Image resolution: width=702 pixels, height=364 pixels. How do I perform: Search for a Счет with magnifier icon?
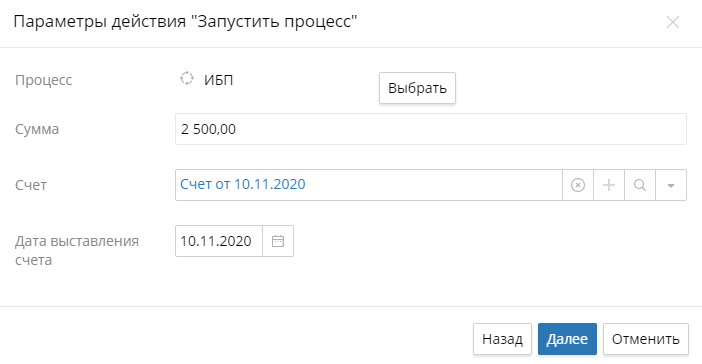coord(640,185)
